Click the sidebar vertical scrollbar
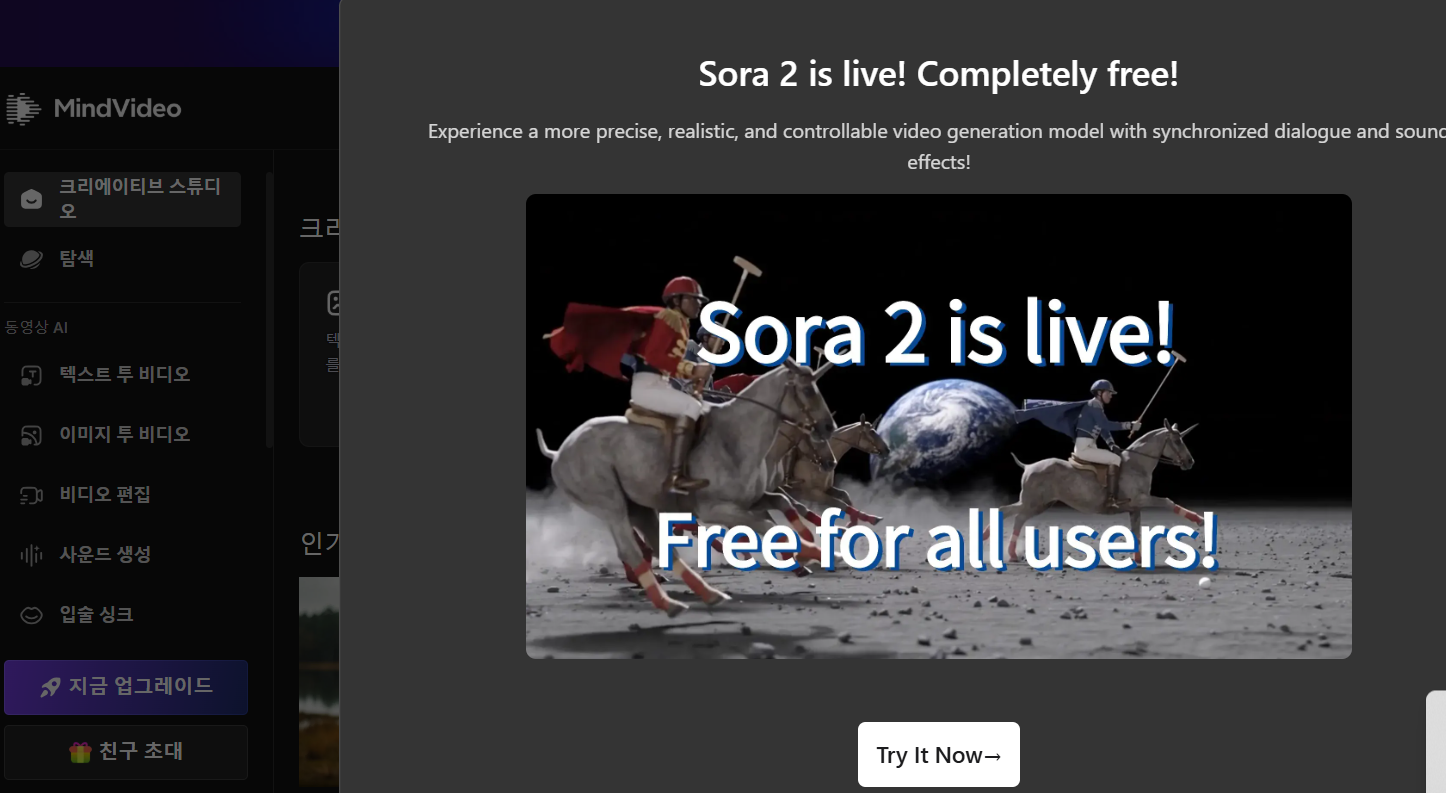The height and width of the screenshot is (793, 1446). point(269,310)
